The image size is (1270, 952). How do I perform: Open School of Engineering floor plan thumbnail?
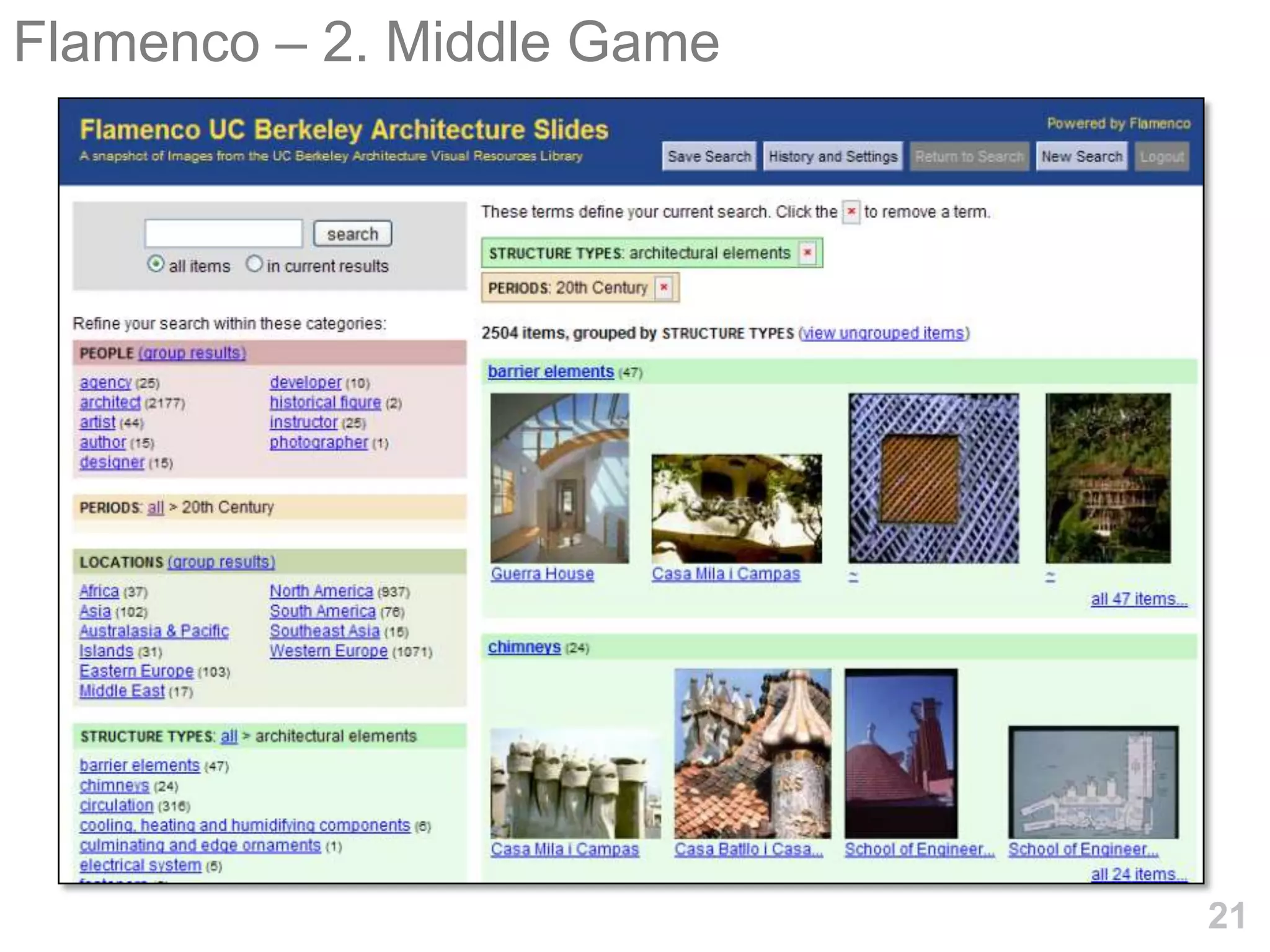pos(1093,782)
